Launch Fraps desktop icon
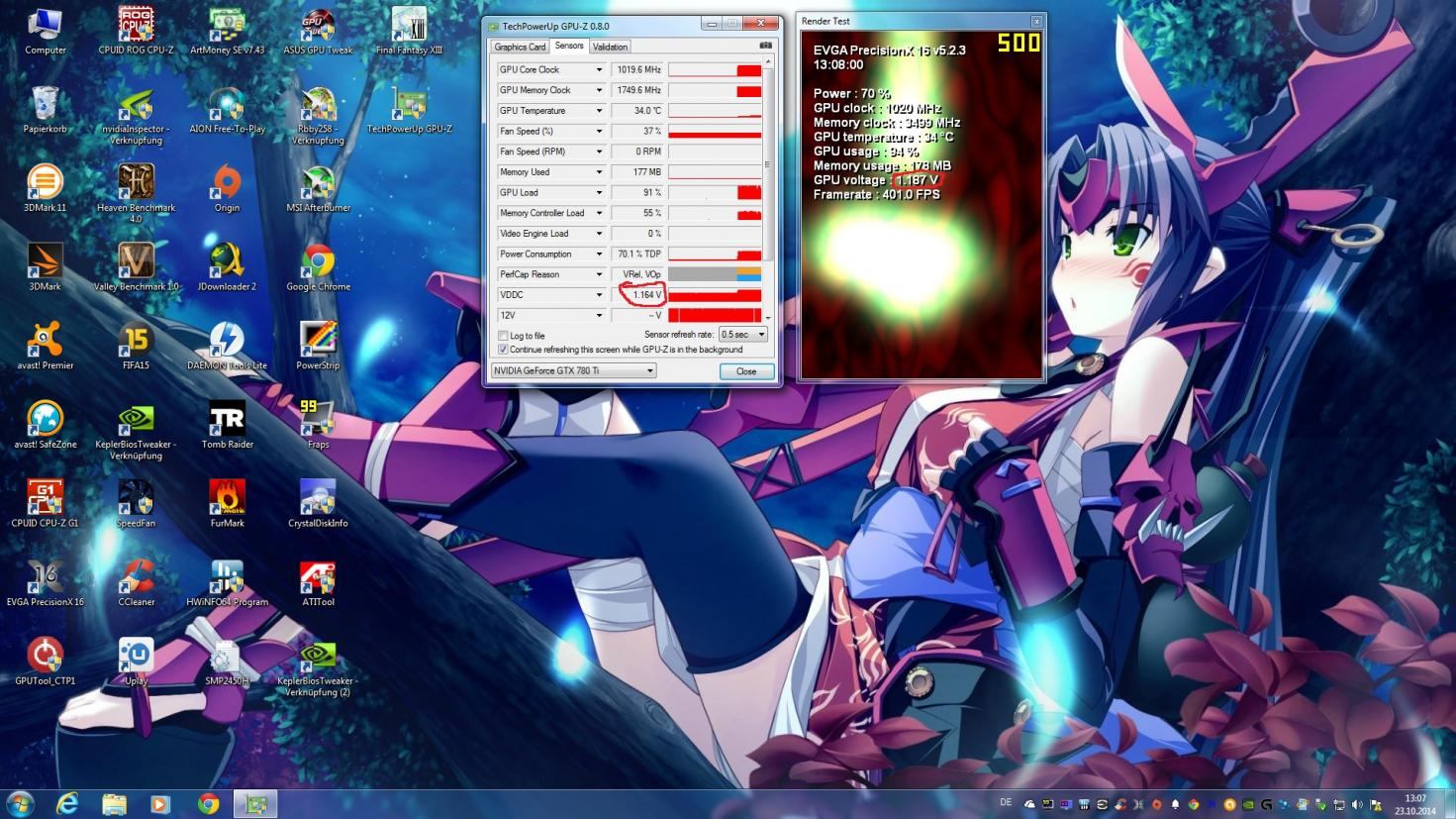Image resolution: width=1456 pixels, height=819 pixels. (318, 425)
